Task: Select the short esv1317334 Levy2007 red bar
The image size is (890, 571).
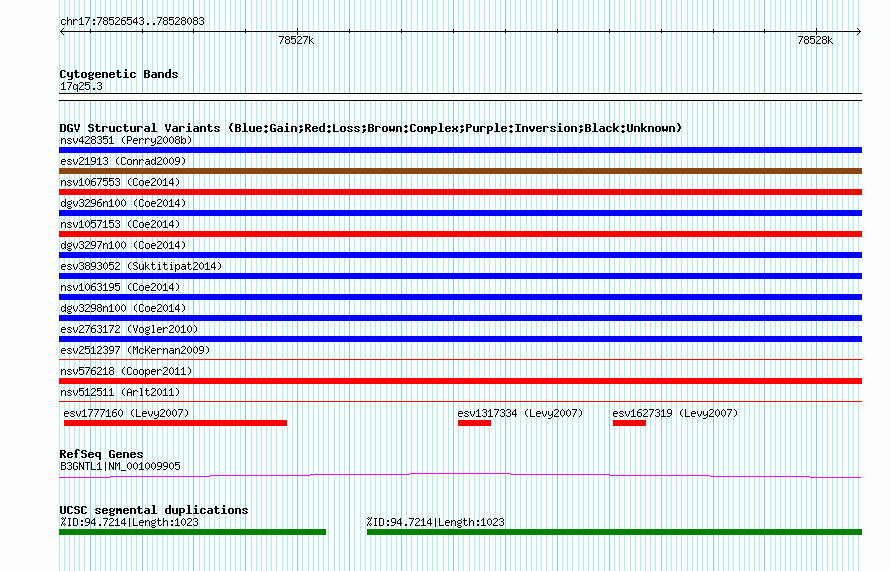Action: (x=475, y=423)
